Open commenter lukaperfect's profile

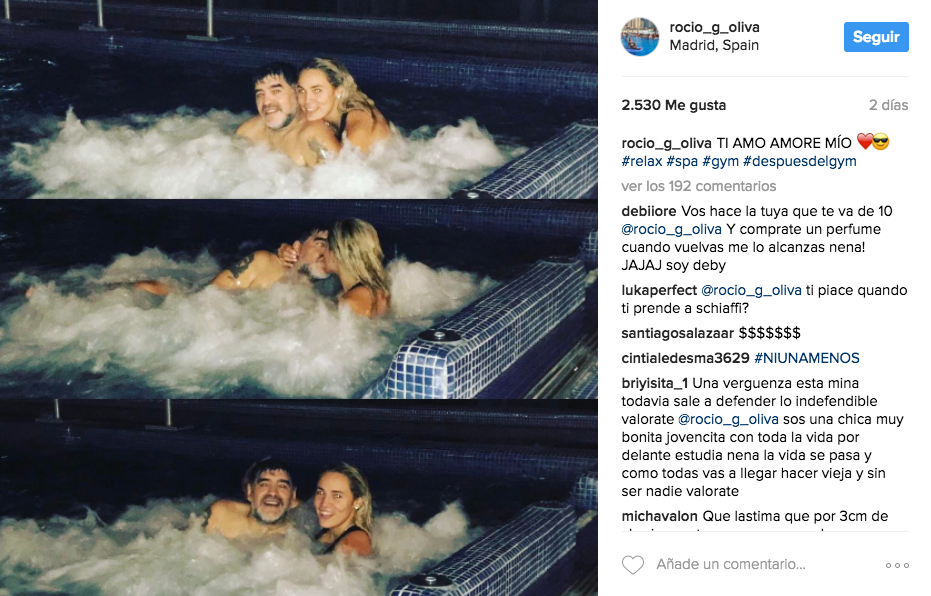coord(659,290)
